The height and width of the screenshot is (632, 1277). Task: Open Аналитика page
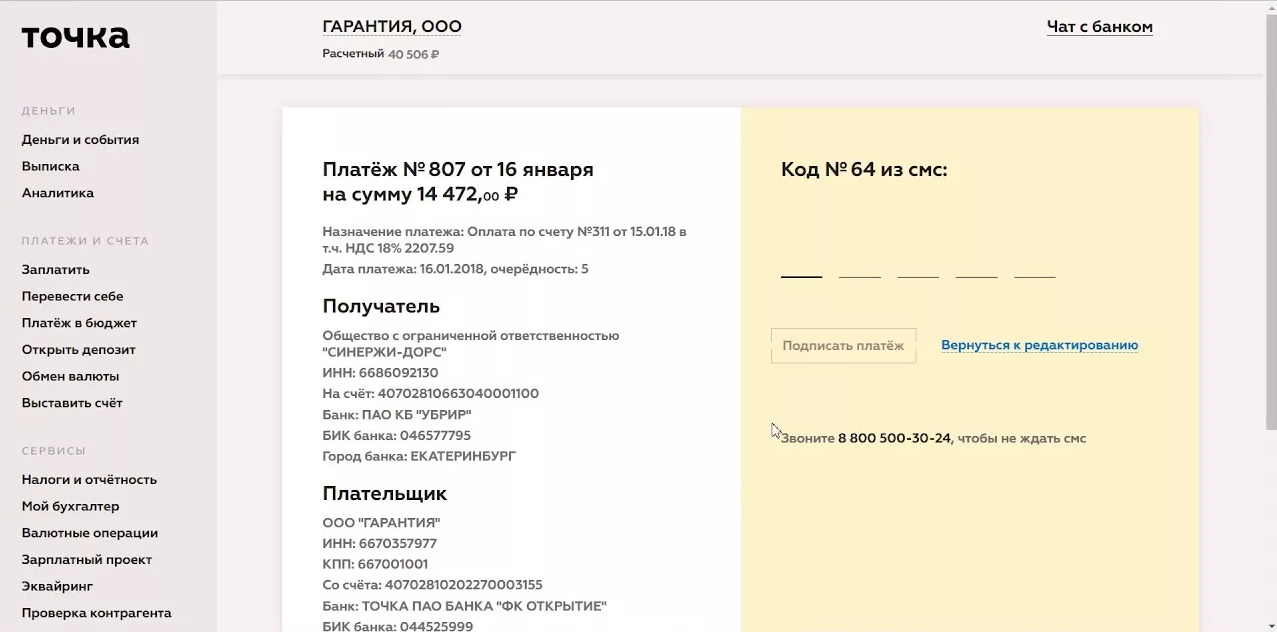pyautogui.click(x=58, y=193)
